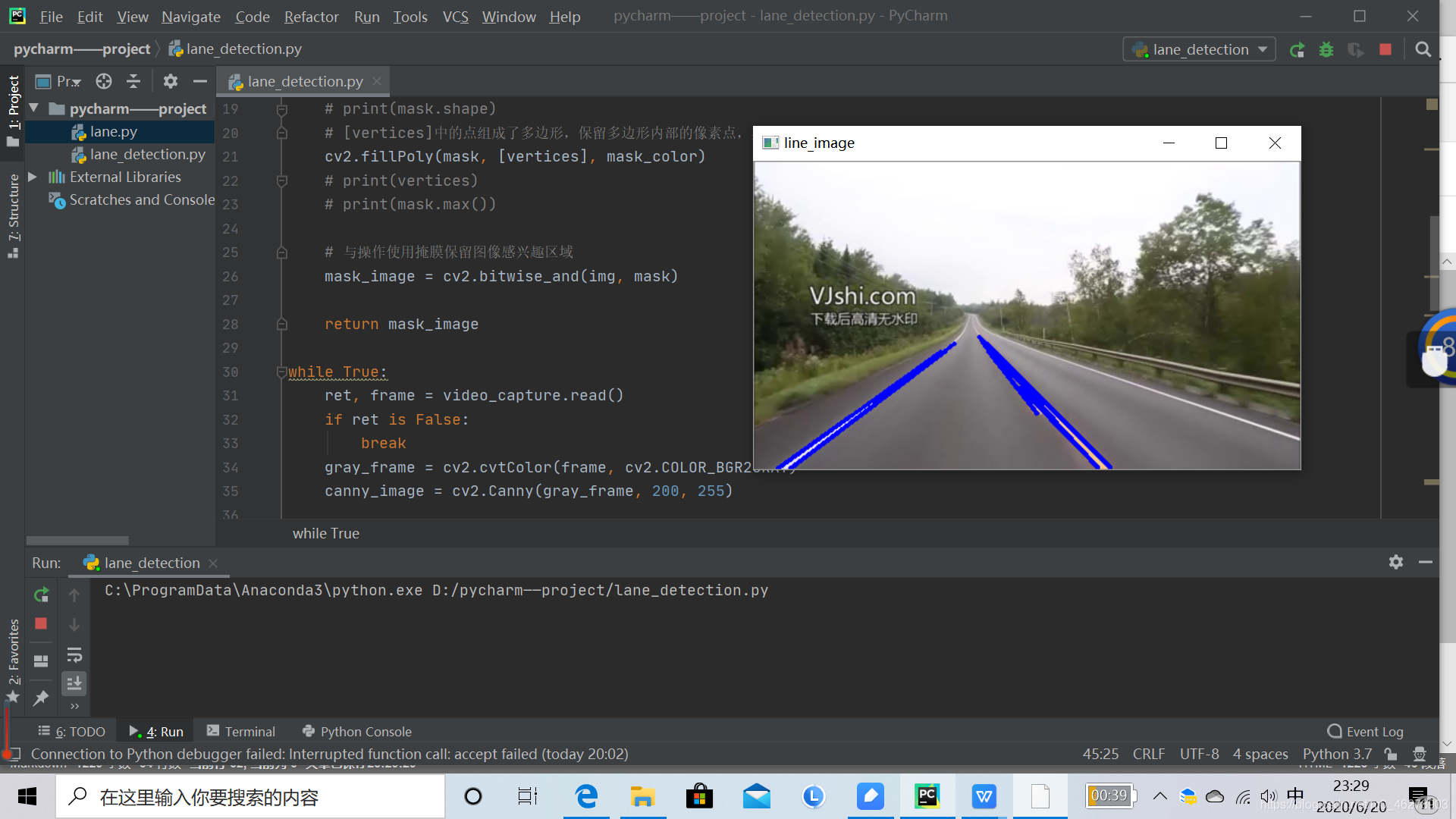
Task: Click while True breadcrumb below editor
Action: coord(326,533)
